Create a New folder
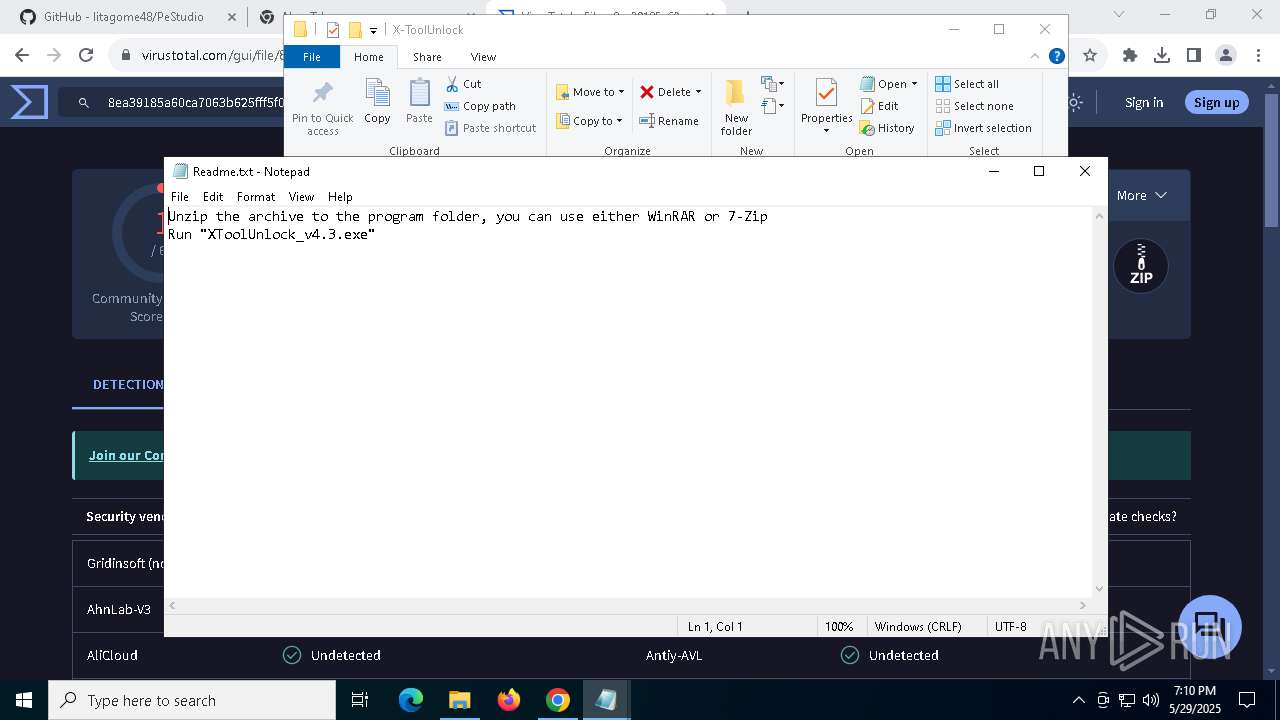Screen dimensions: 1280x720 click(x=736, y=107)
